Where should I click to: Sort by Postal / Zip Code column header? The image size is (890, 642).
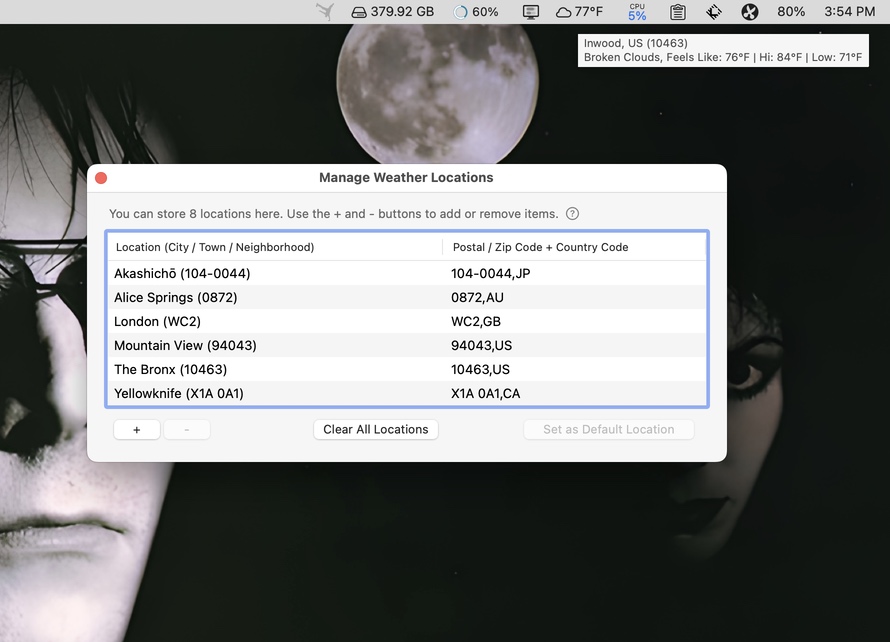pyautogui.click(x=574, y=247)
